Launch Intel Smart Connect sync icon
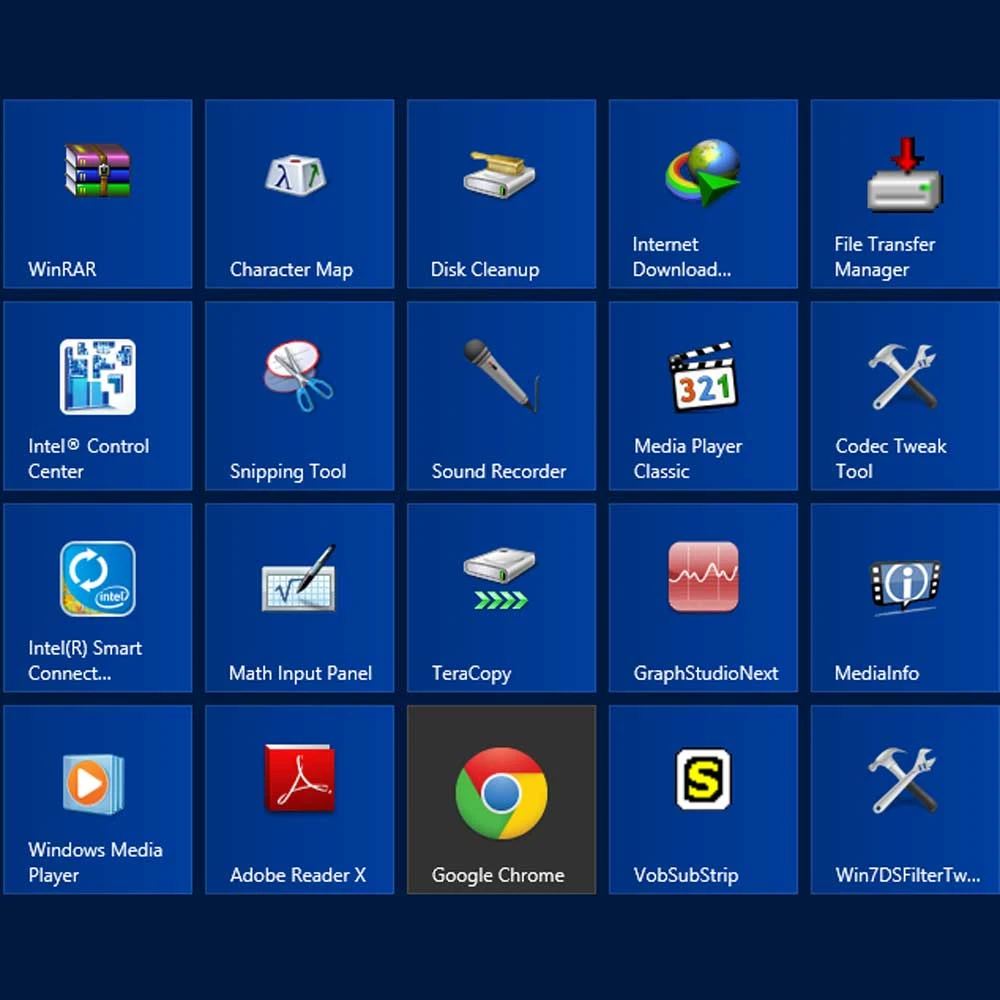Image resolution: width=1000 pixels, height=1000 pixels. point(98,578)
